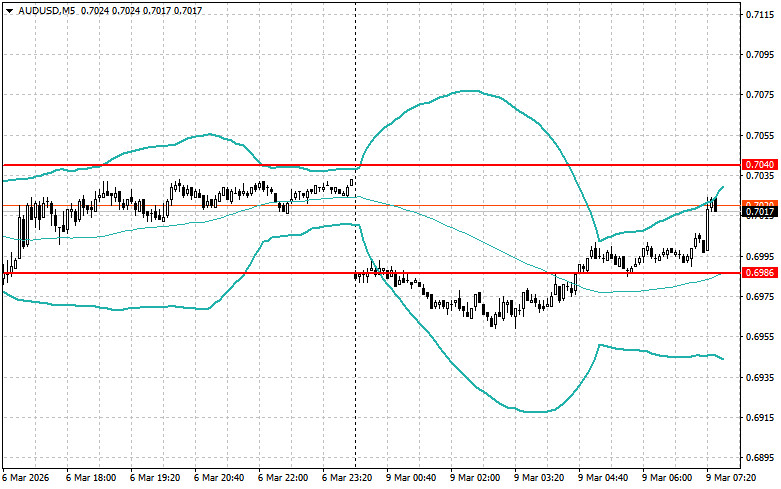Click the 6 Mar 2026 time axis label
The width and height of the screenshot is (781, 489).
pyautogui.click(x=26, y=478)
